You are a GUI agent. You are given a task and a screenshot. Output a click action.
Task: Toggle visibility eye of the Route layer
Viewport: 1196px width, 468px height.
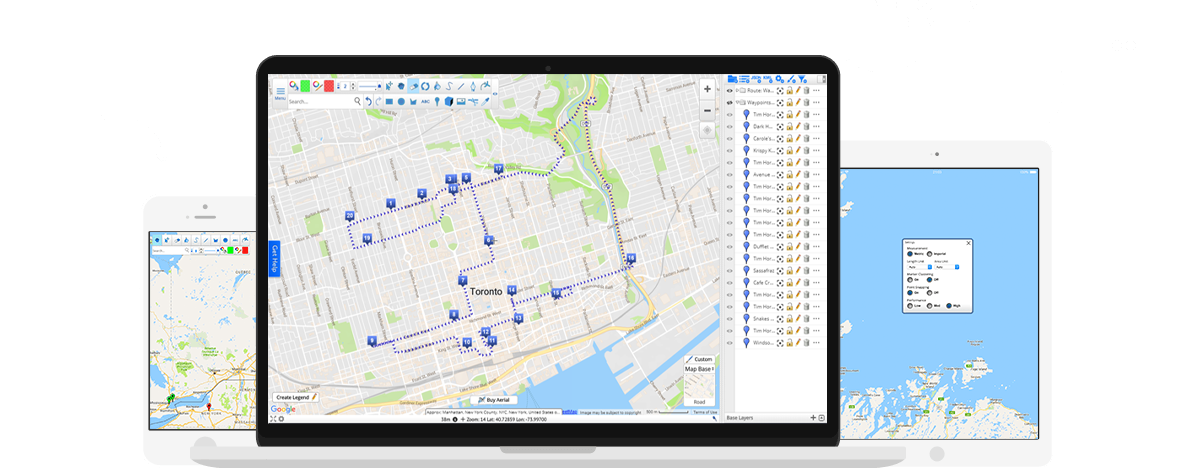click(x=730, y=90)
